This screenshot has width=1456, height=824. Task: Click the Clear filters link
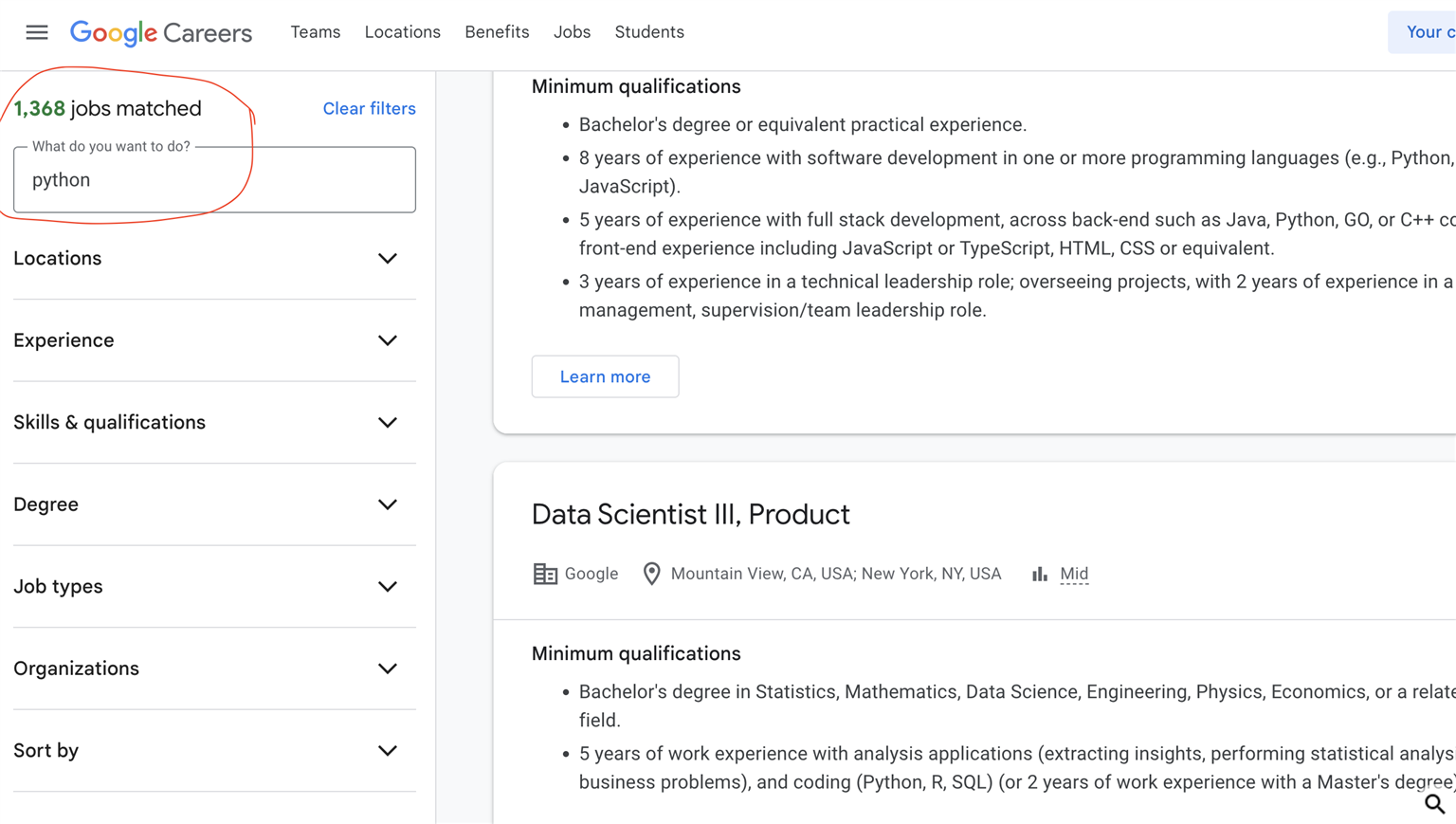pos(369,108)
